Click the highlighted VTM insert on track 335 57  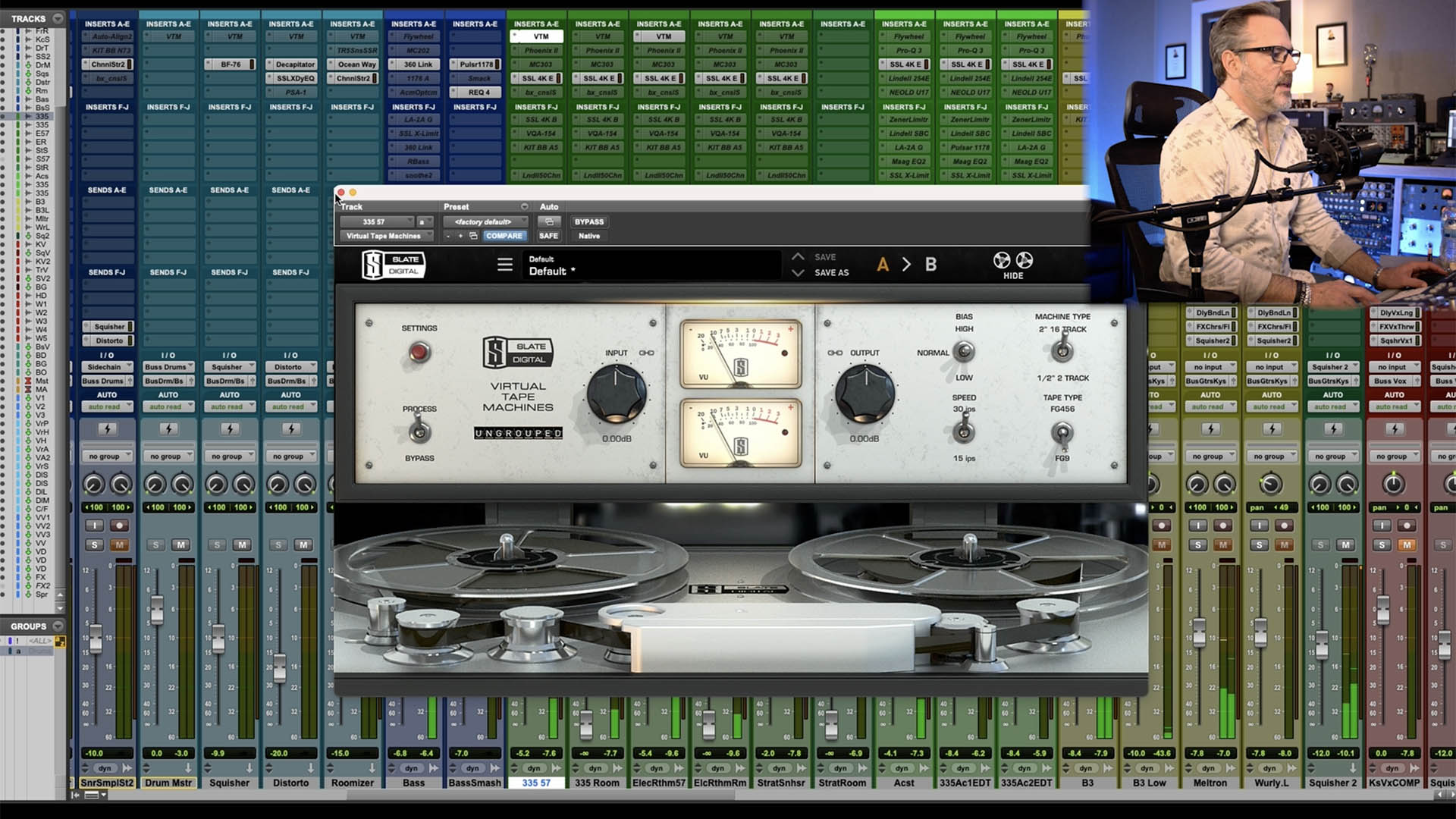click(537, 36)
